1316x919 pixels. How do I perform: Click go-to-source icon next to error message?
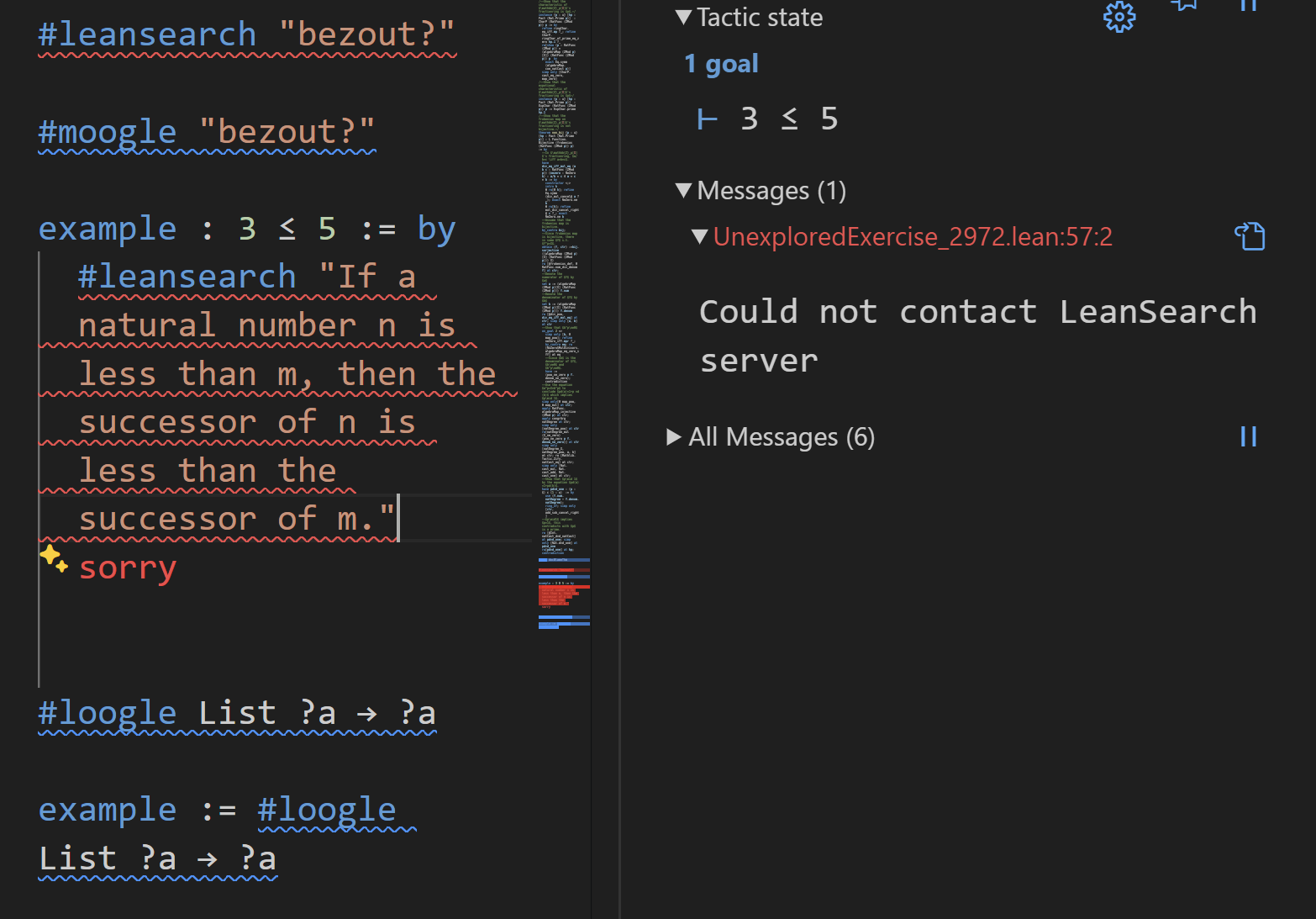[1249, 236]
